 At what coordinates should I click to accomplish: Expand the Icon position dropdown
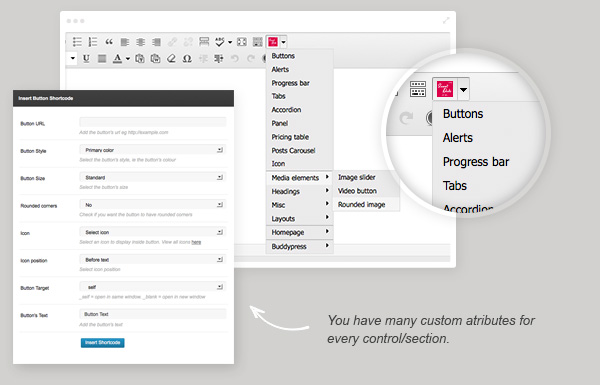[153, 259]
